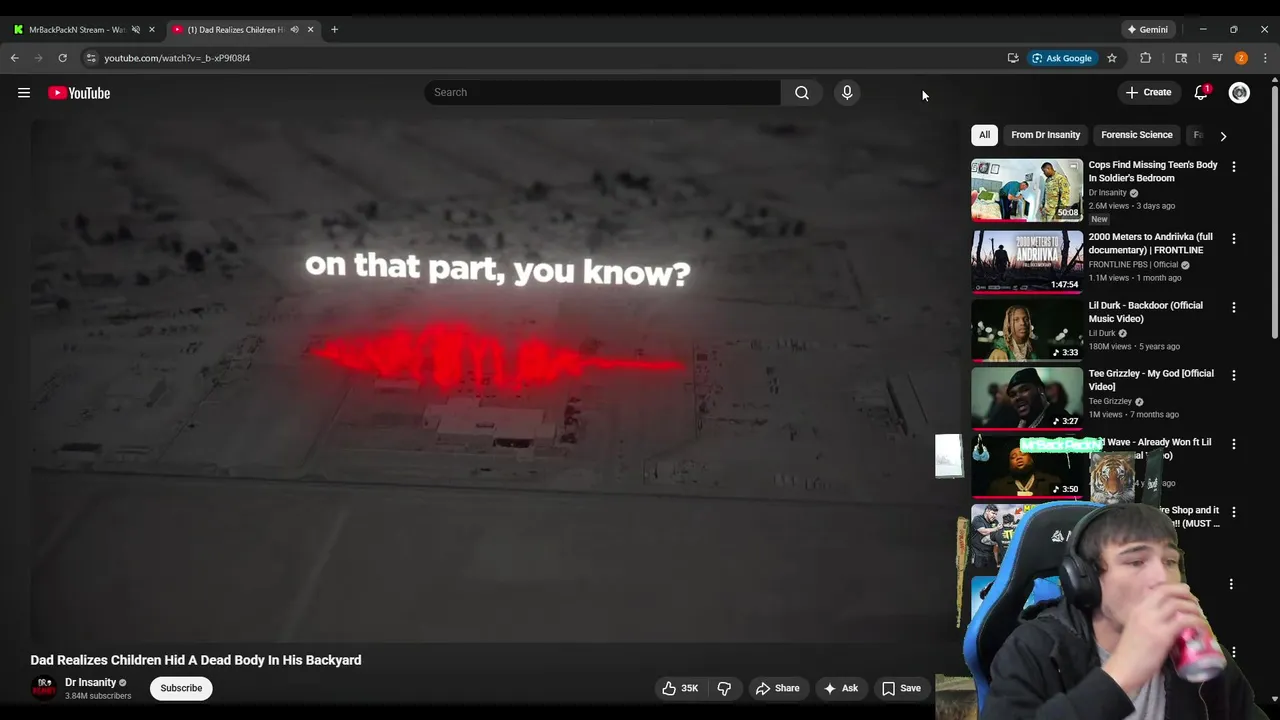The height and width of the screenshot is (720, 1280).
Task: Open options for Already Won video
Action: click(x=1233, y=443)
